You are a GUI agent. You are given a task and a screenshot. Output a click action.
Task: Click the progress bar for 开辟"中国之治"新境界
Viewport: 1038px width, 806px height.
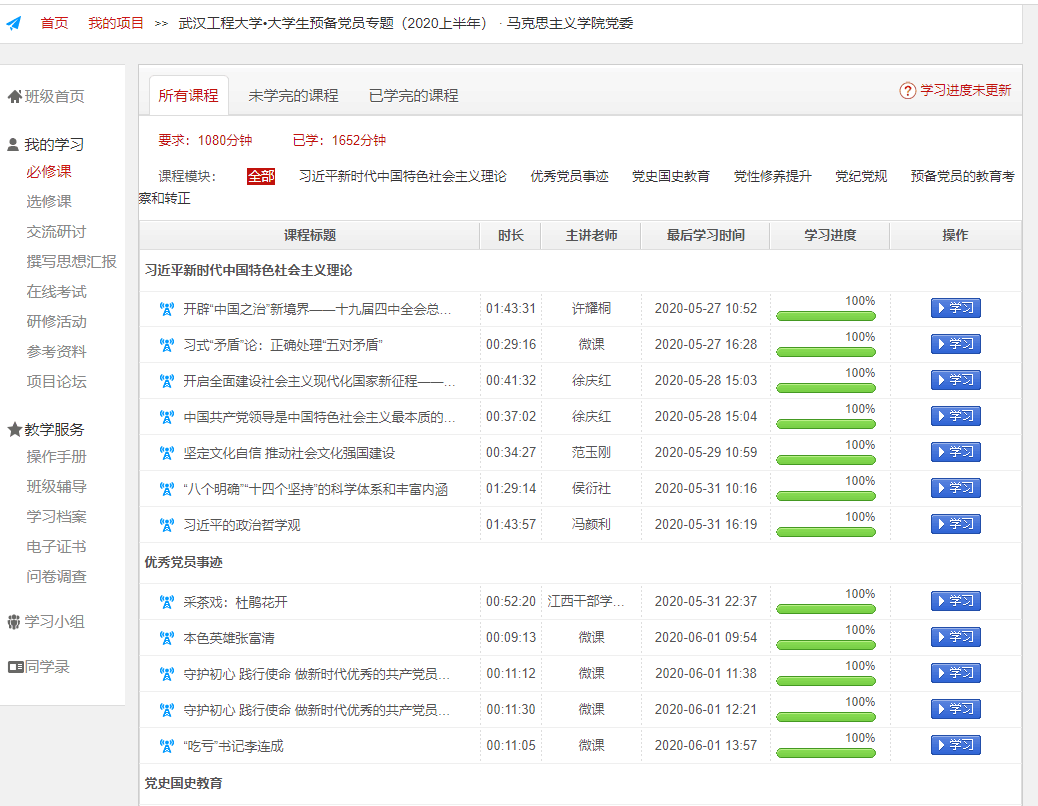click(826, 316)
